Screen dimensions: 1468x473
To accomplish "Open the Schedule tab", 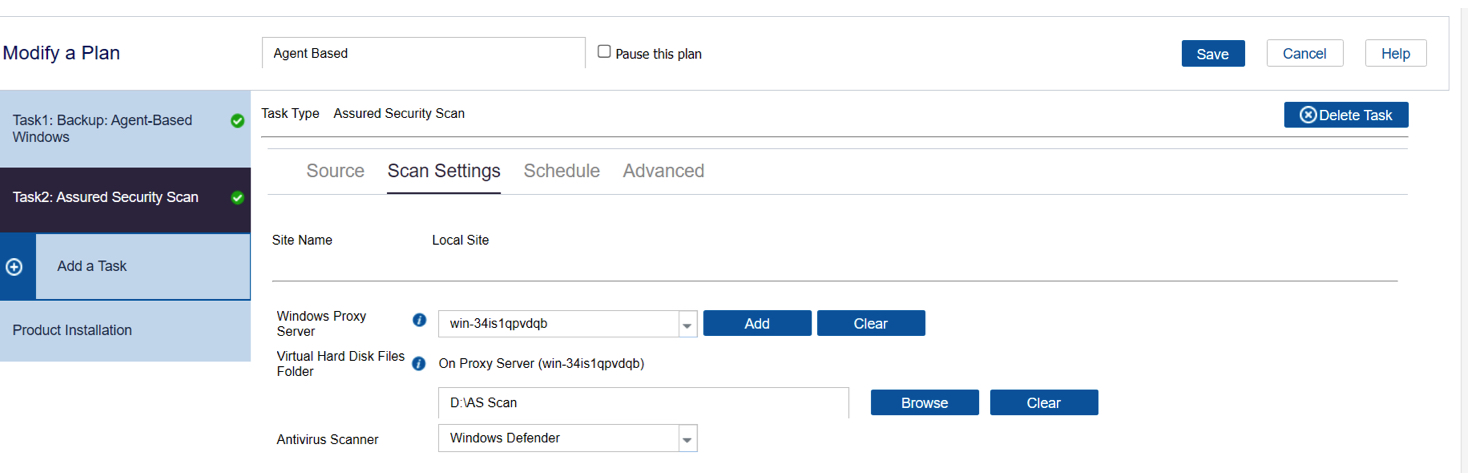I will click(x=562, y=171).
